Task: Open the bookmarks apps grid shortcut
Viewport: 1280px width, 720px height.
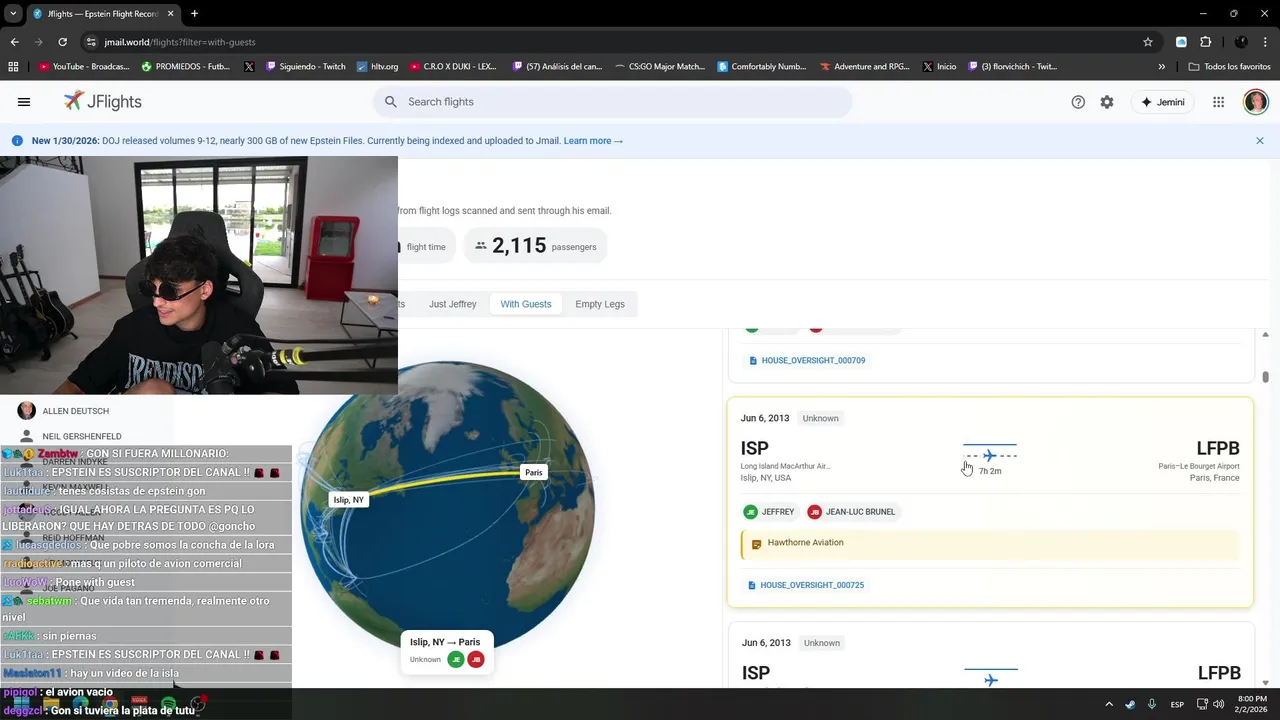Action: point(13,67)
